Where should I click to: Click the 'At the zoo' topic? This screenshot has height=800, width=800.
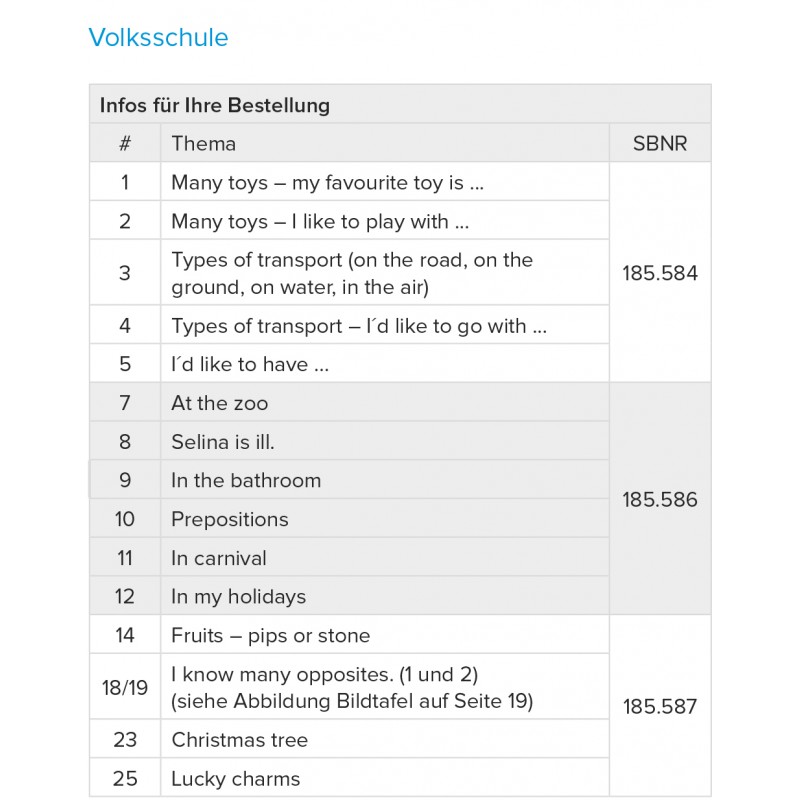pos(220,404)
